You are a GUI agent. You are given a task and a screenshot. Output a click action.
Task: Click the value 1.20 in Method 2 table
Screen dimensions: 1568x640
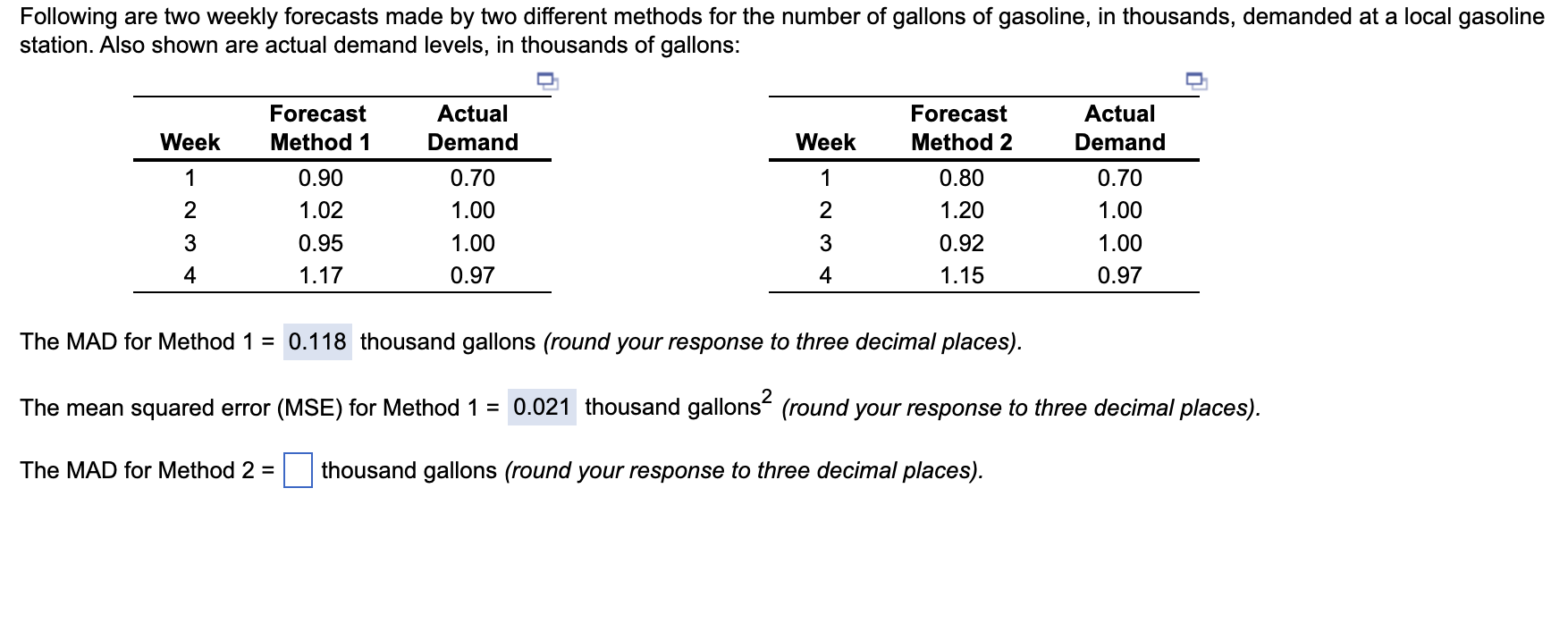[x=963, y=210]
